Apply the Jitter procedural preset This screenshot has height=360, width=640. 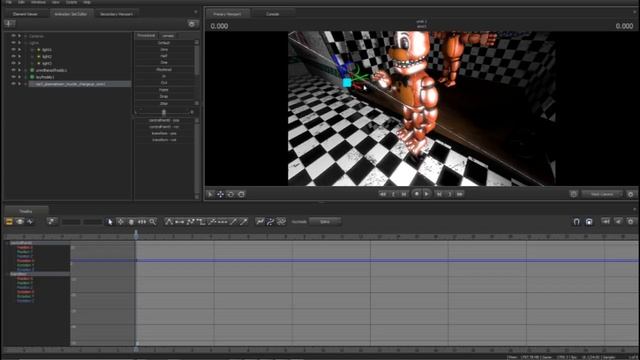click(164, 103)
